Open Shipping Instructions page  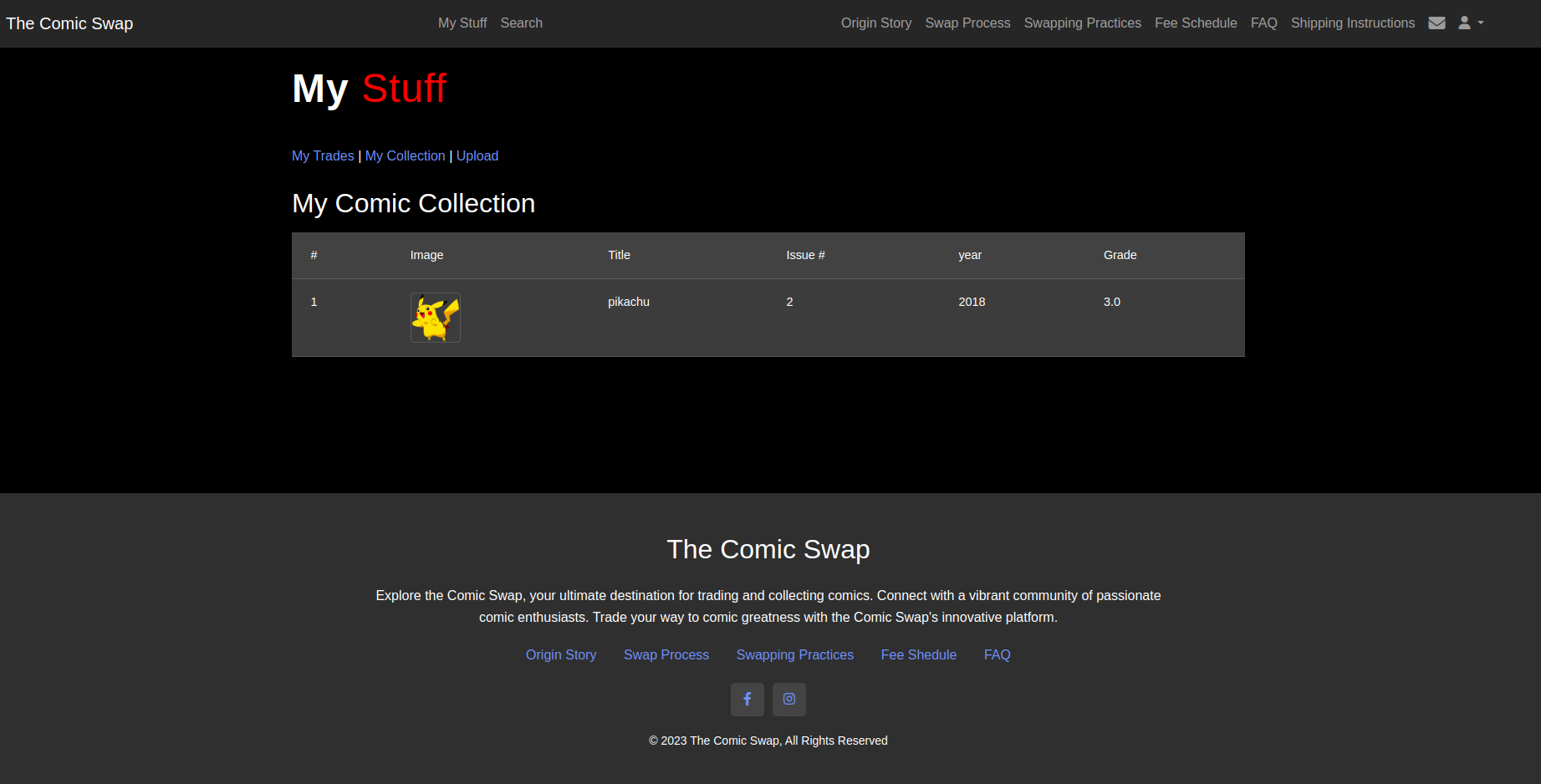[1352, 23]
